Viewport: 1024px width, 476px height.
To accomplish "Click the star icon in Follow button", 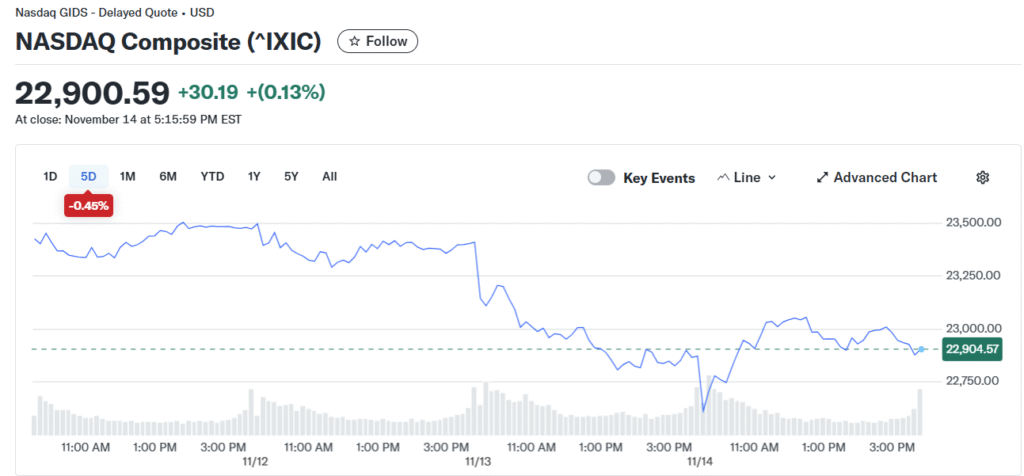I will click(x=354, y=41).
